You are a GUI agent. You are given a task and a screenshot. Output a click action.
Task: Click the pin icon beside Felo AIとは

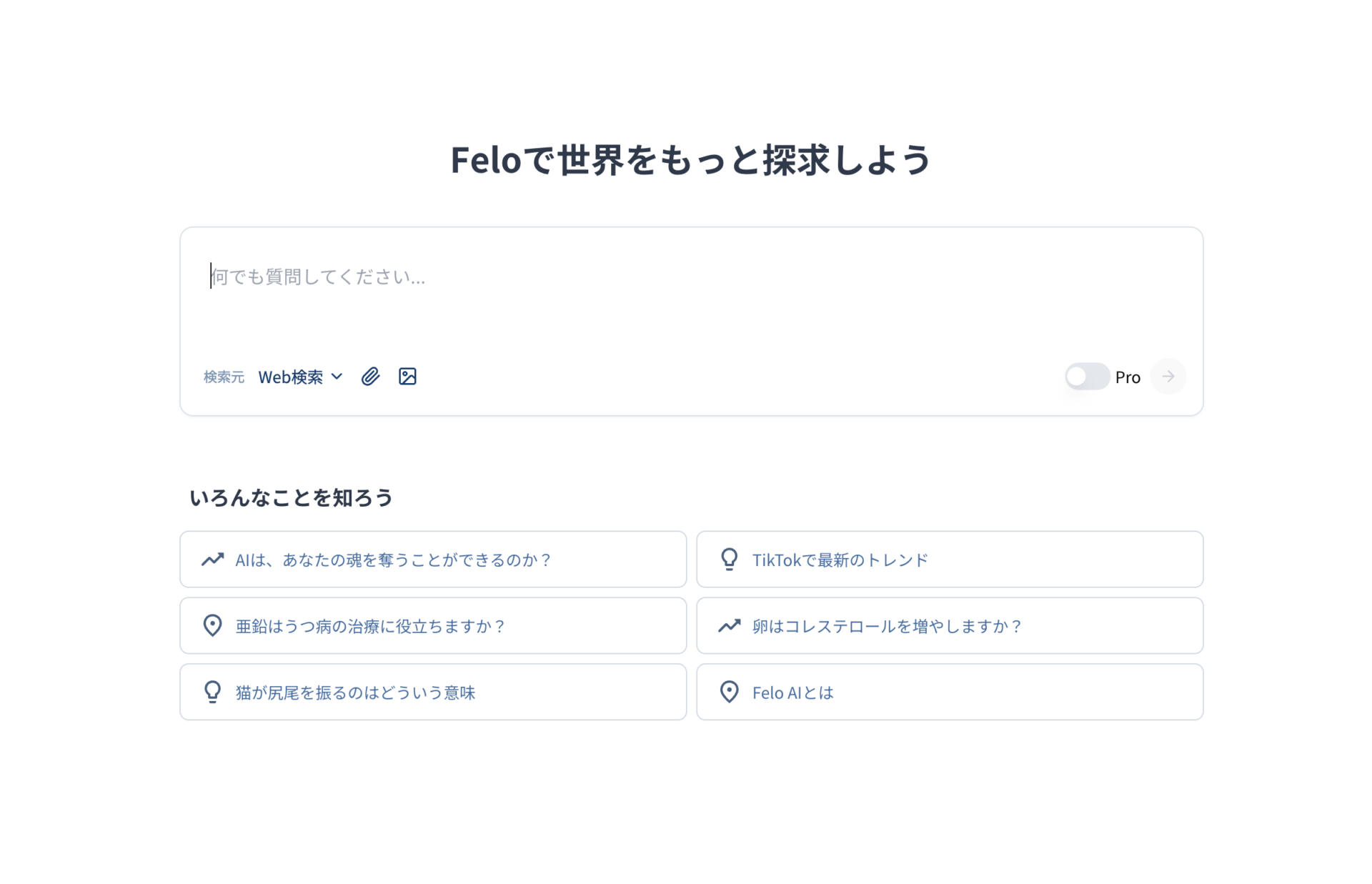coord(730,692)
